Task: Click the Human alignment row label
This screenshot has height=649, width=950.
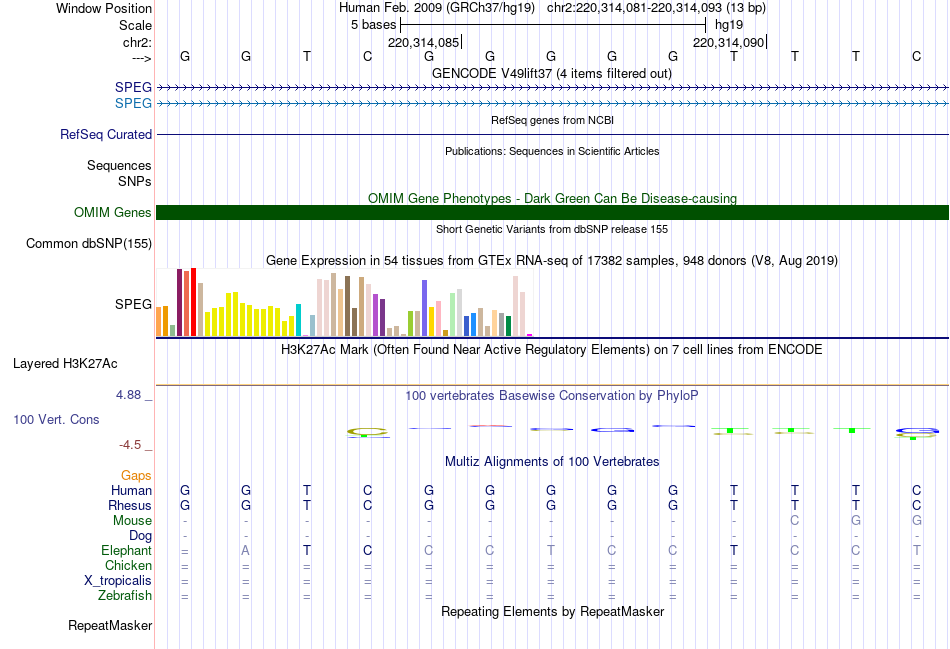Action: [131, 490]
